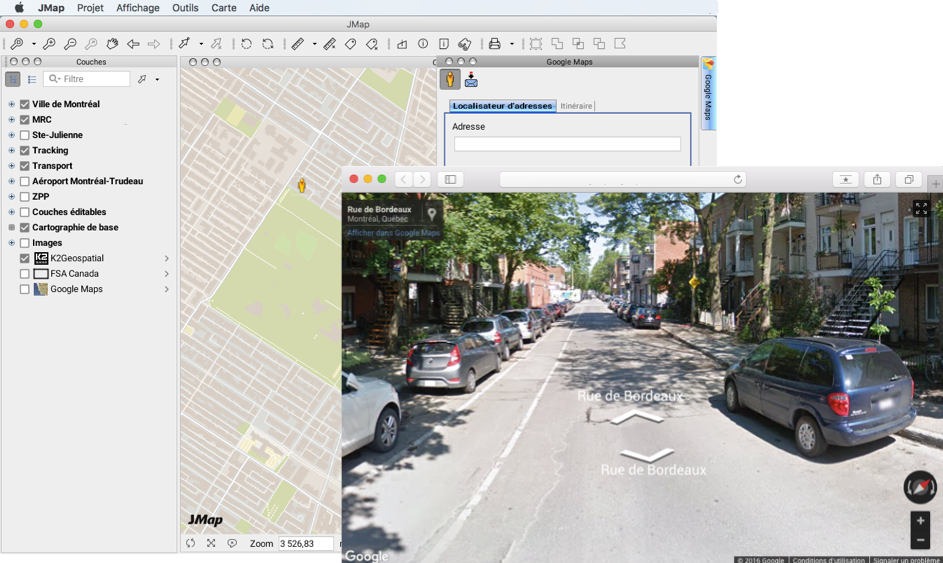Switch layers panel to list view
Viewport: 943px width, 563px height.
(32, 79)
